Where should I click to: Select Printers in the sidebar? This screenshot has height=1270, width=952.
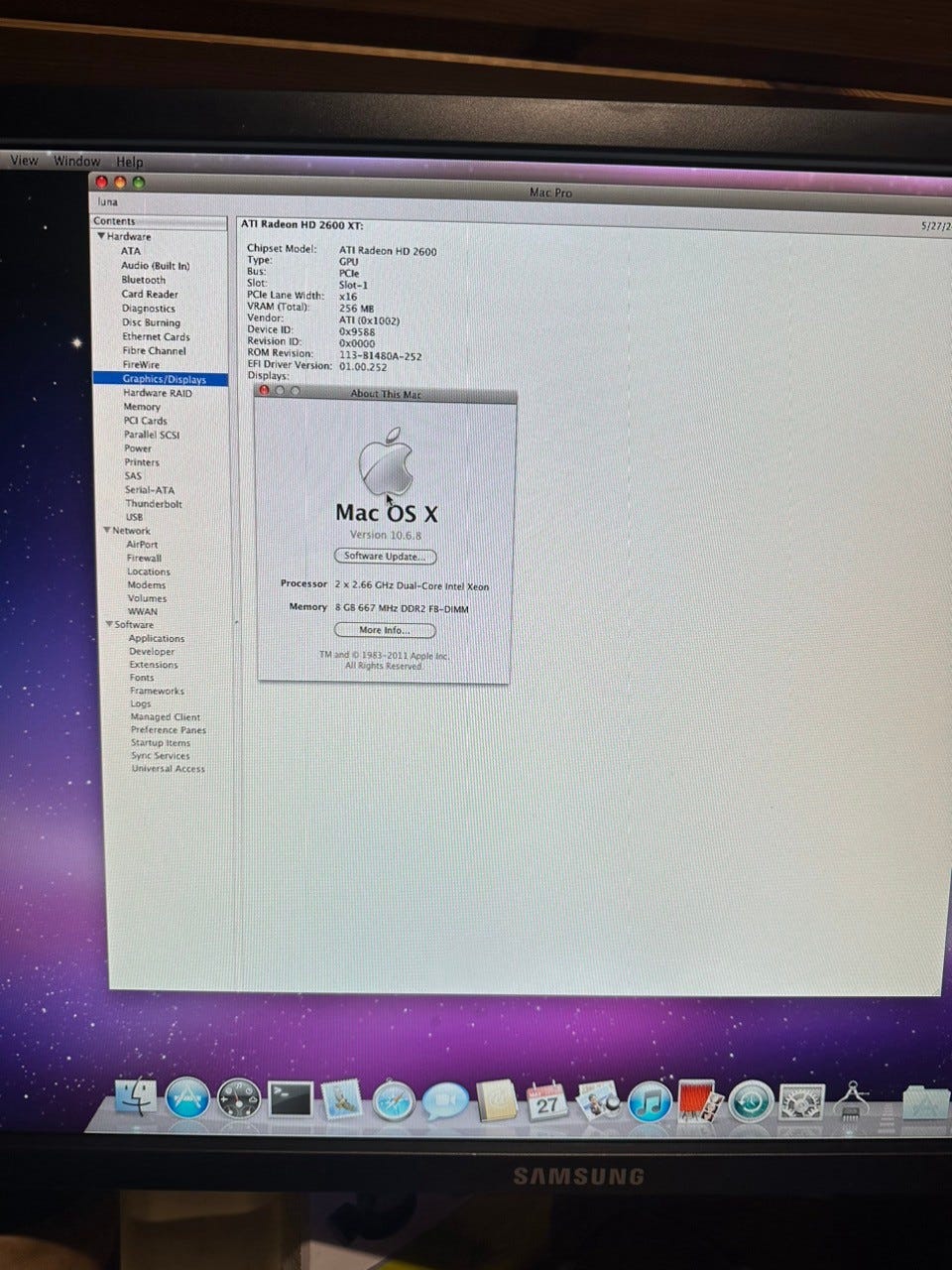pos(142,462)
